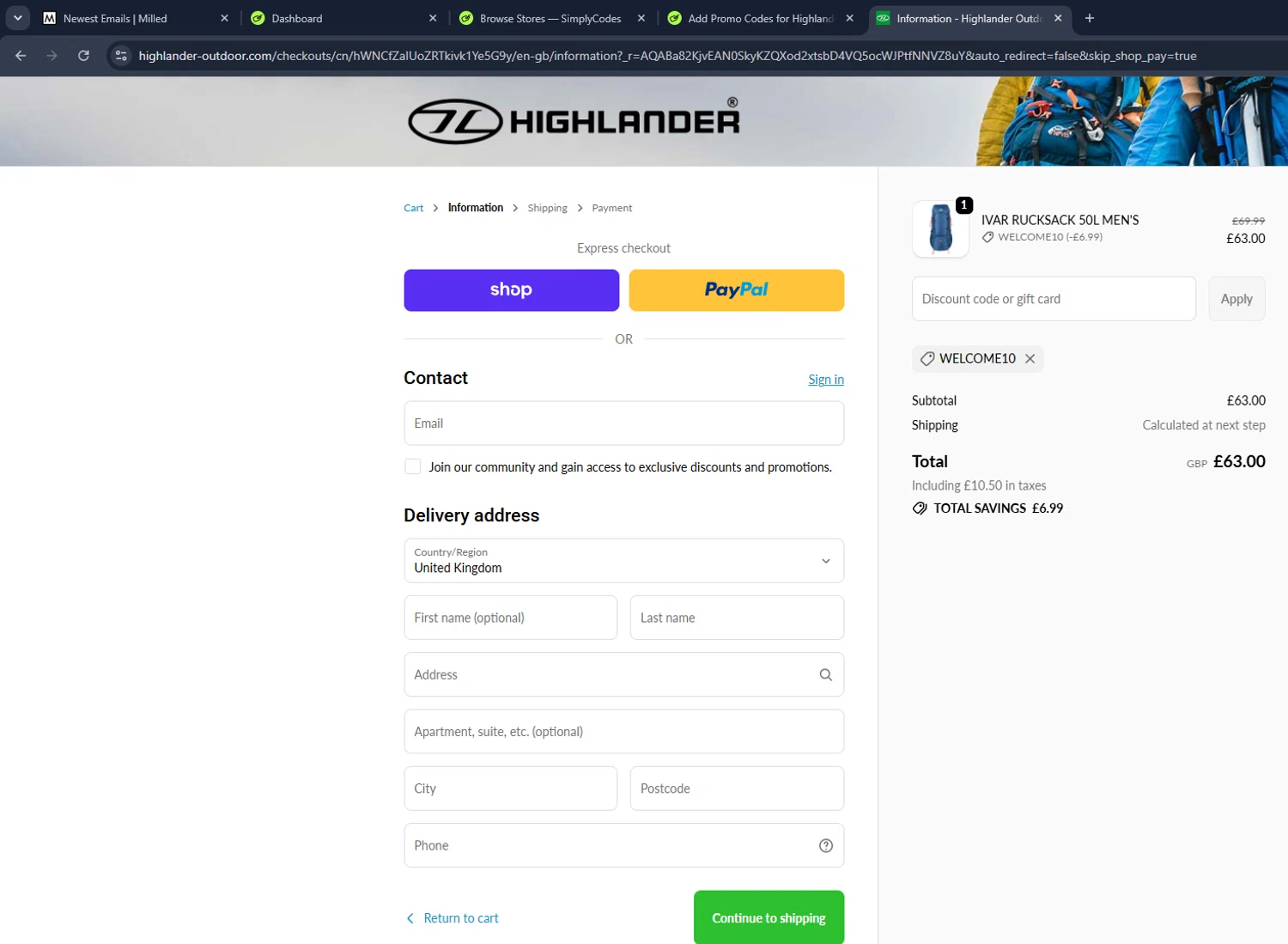Click the Highlander logo

coord(574,120)
